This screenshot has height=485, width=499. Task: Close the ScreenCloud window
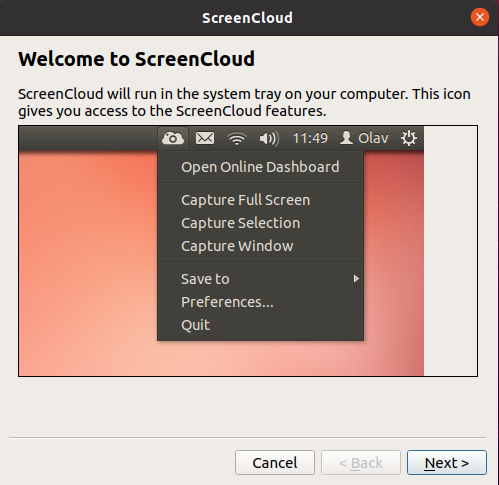pyautogui.click(x=480, y=17)
